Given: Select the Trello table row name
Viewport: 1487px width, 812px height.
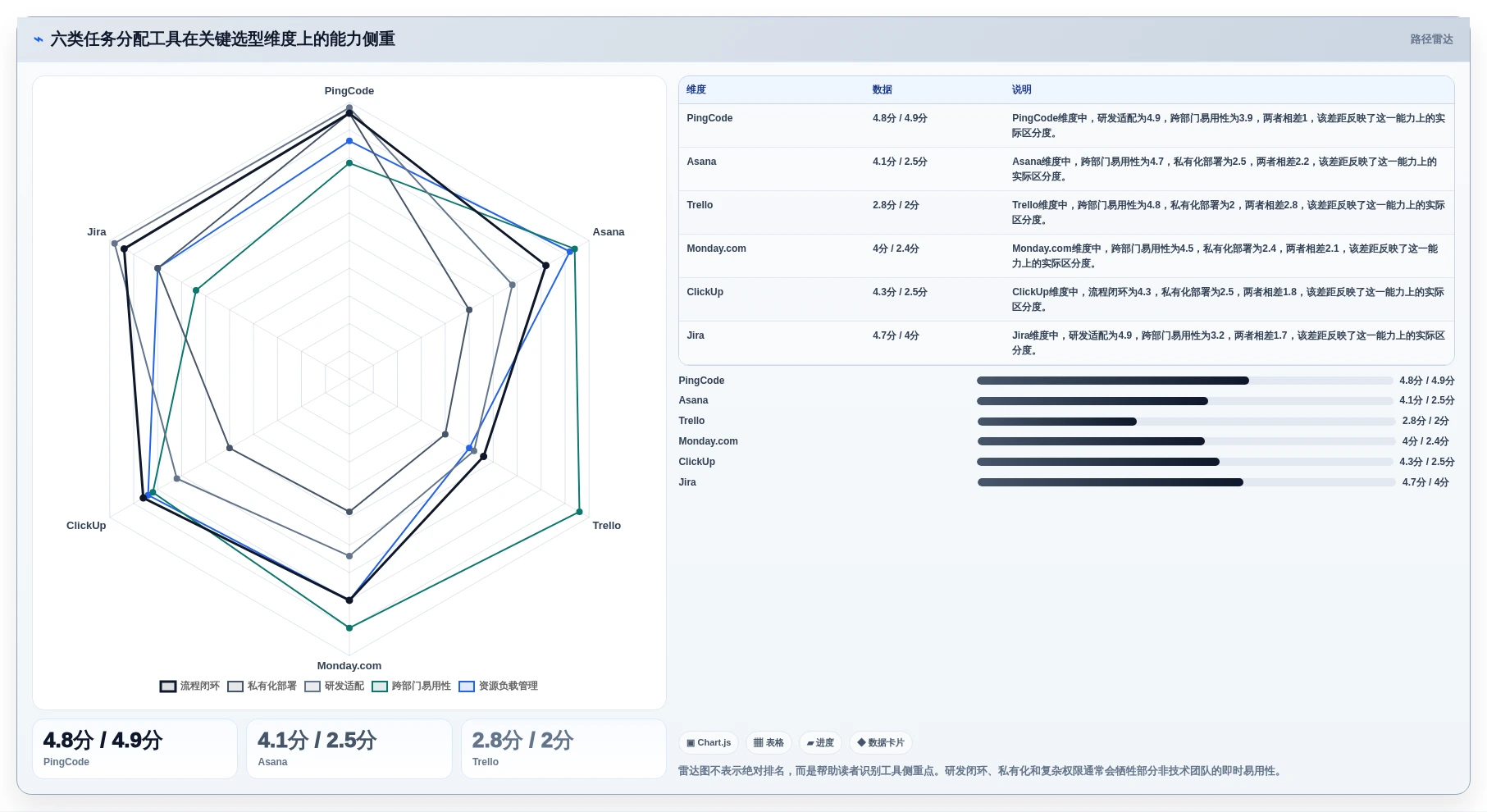Looking at the screenshot, I should [x=700, y=205].
